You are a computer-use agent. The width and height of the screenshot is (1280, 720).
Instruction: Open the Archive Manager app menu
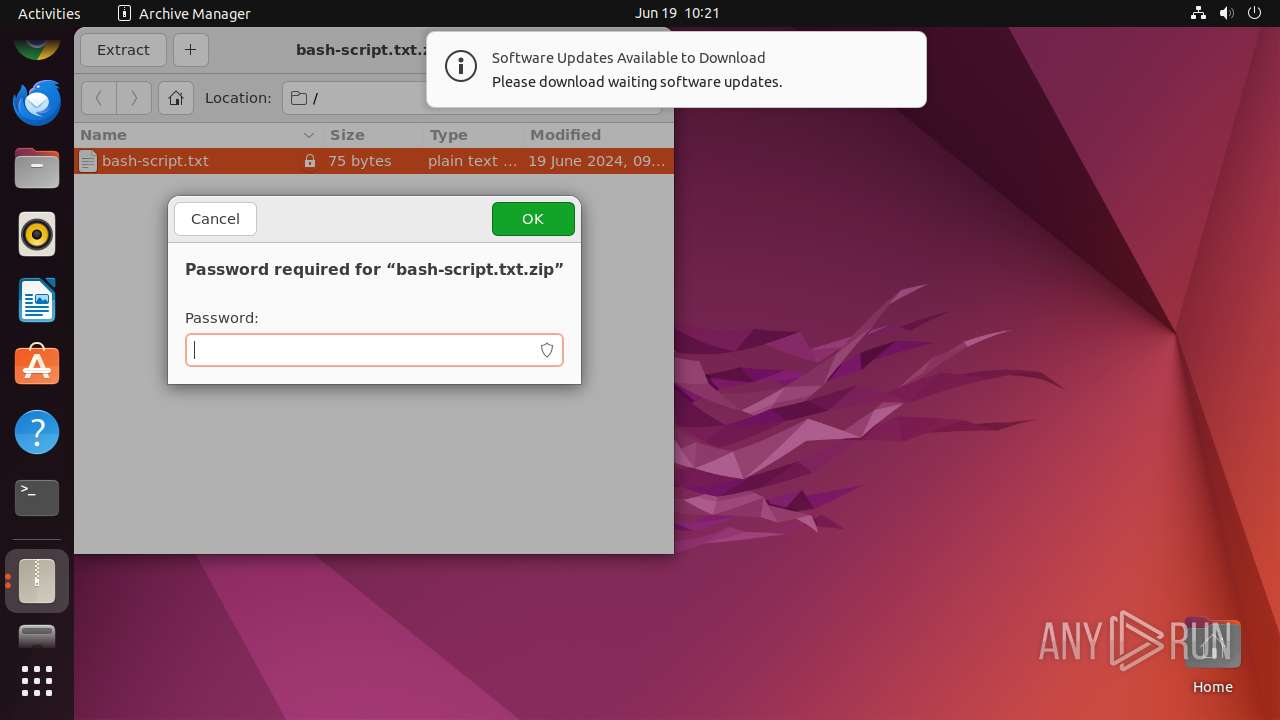click(184, 13)
